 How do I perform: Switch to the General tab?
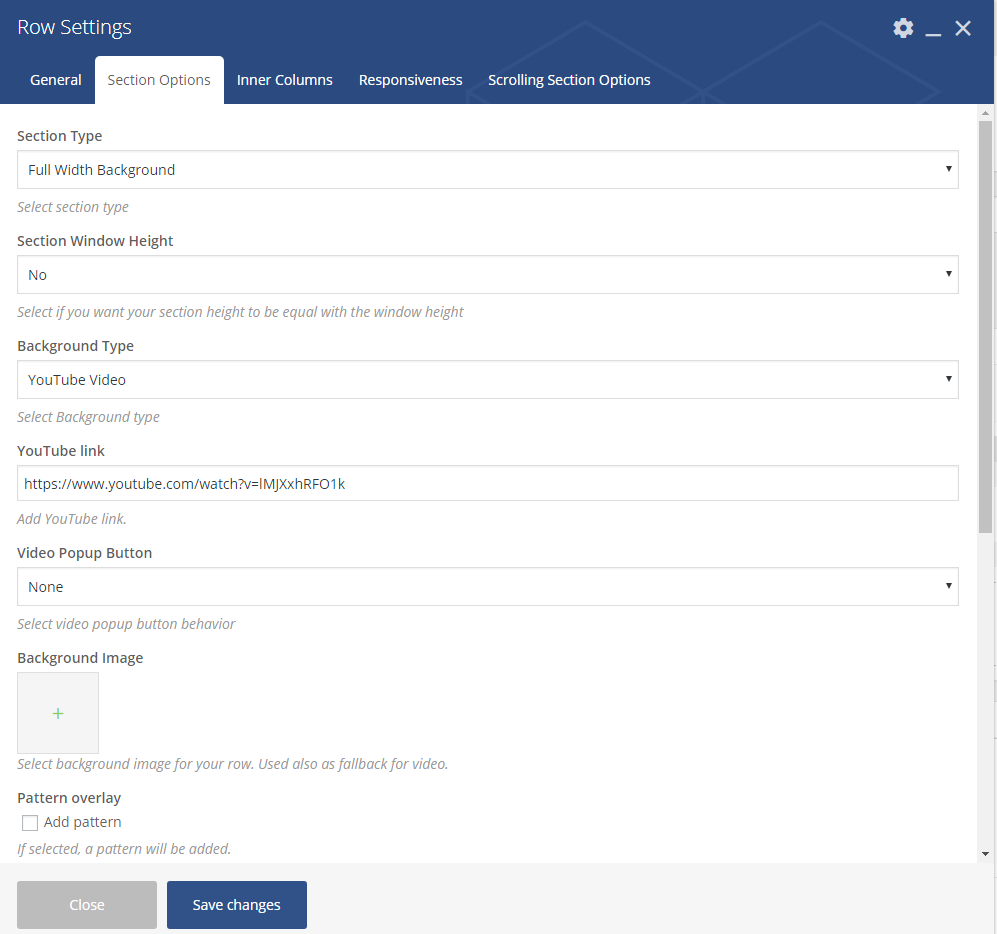point(56,80)
